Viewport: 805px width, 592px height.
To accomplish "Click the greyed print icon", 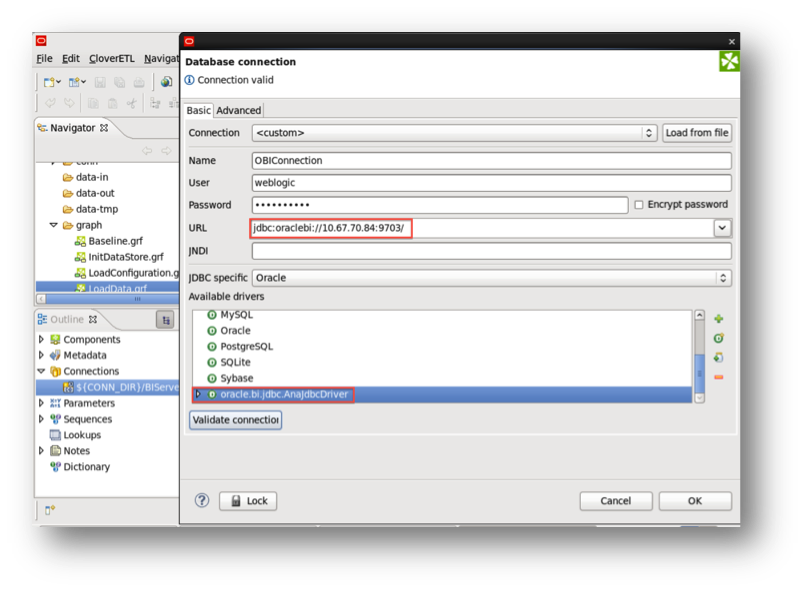I will coord(139,82).
